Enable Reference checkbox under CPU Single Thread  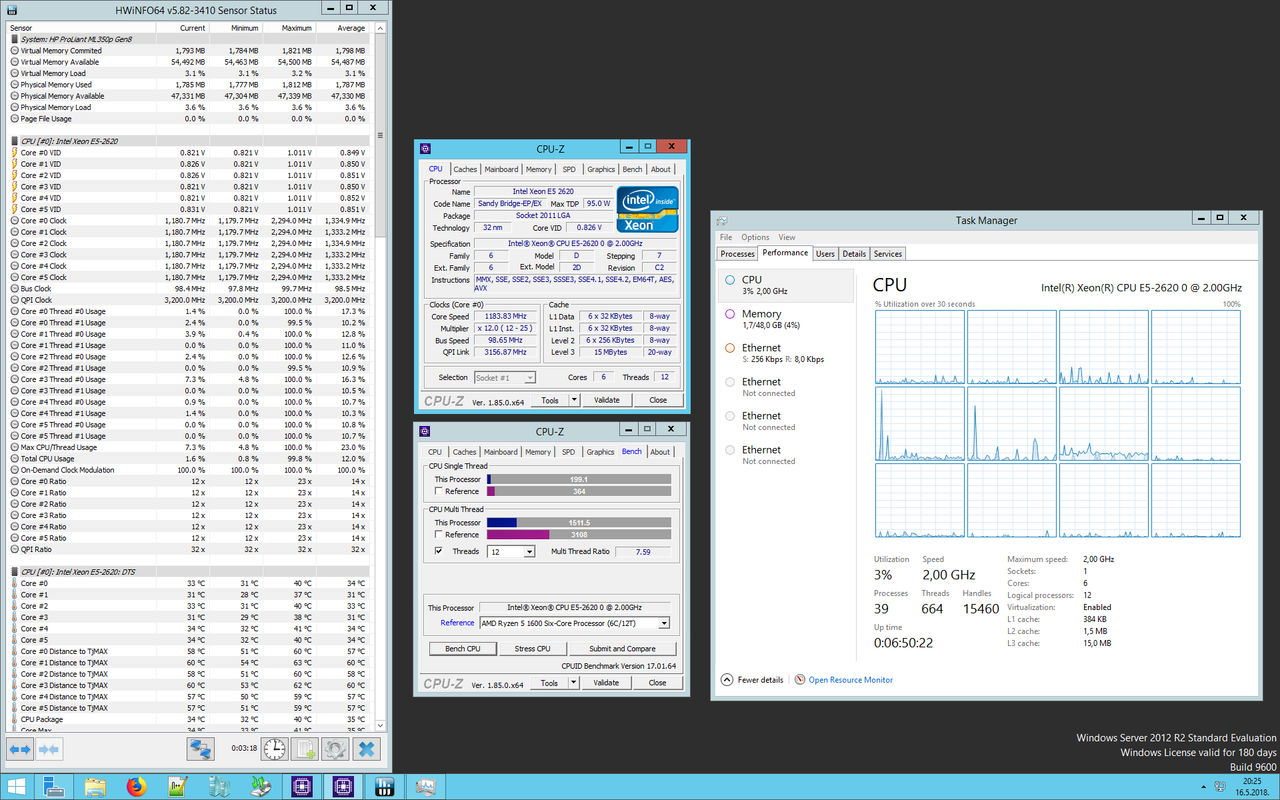pyautogui.click(x=438, y=491)
